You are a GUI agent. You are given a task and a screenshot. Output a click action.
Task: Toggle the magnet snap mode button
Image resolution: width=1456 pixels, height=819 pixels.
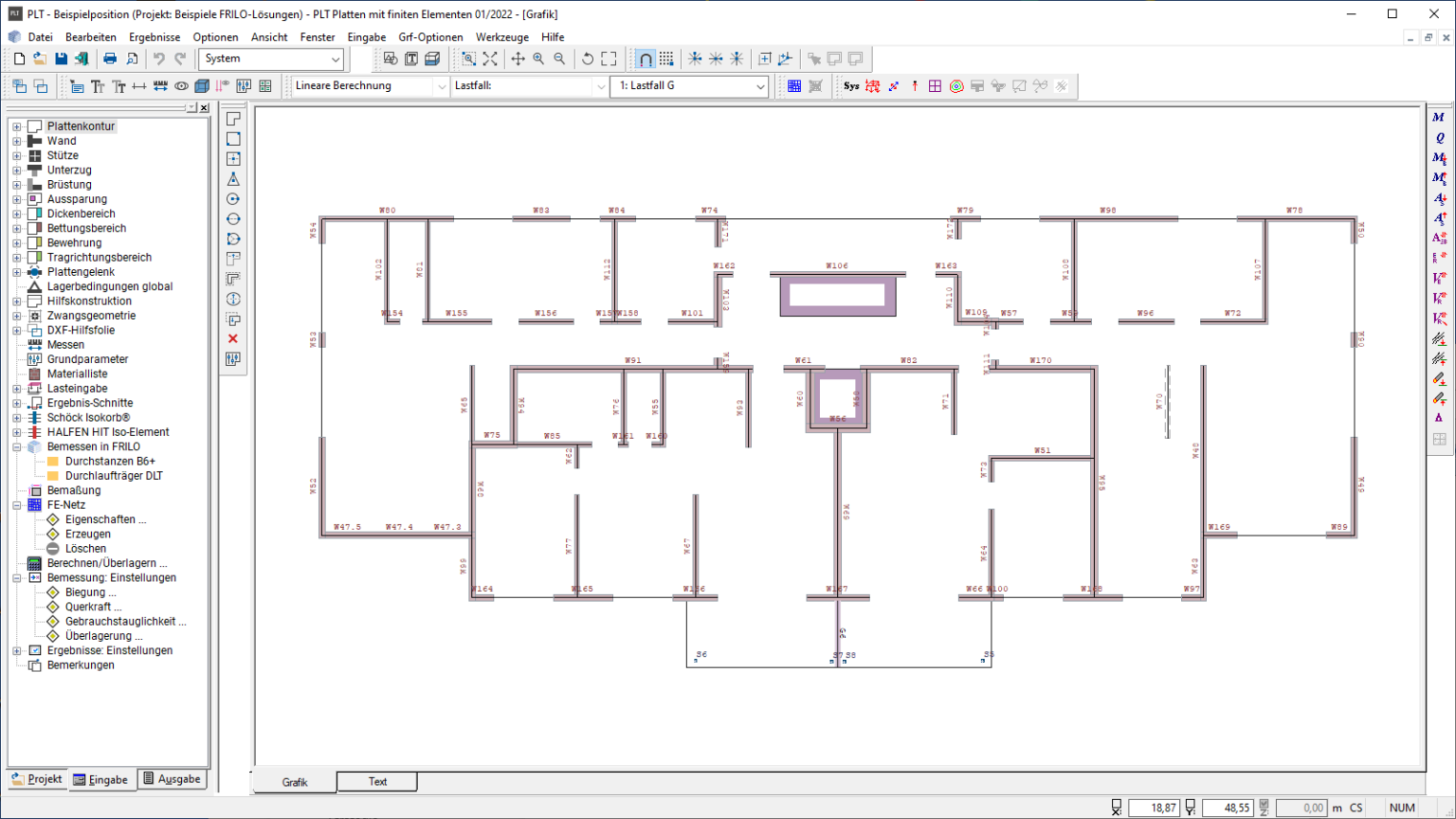click(646, 59)
